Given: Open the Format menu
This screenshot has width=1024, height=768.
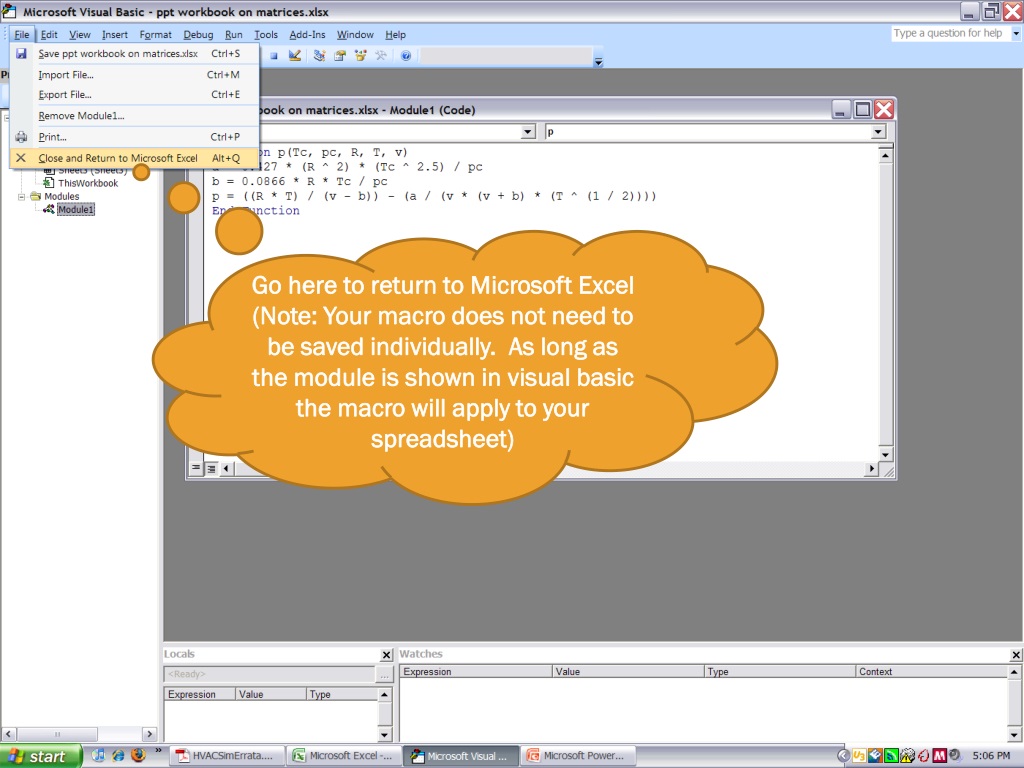Looking at the screenshot, I should coord(155,35).
